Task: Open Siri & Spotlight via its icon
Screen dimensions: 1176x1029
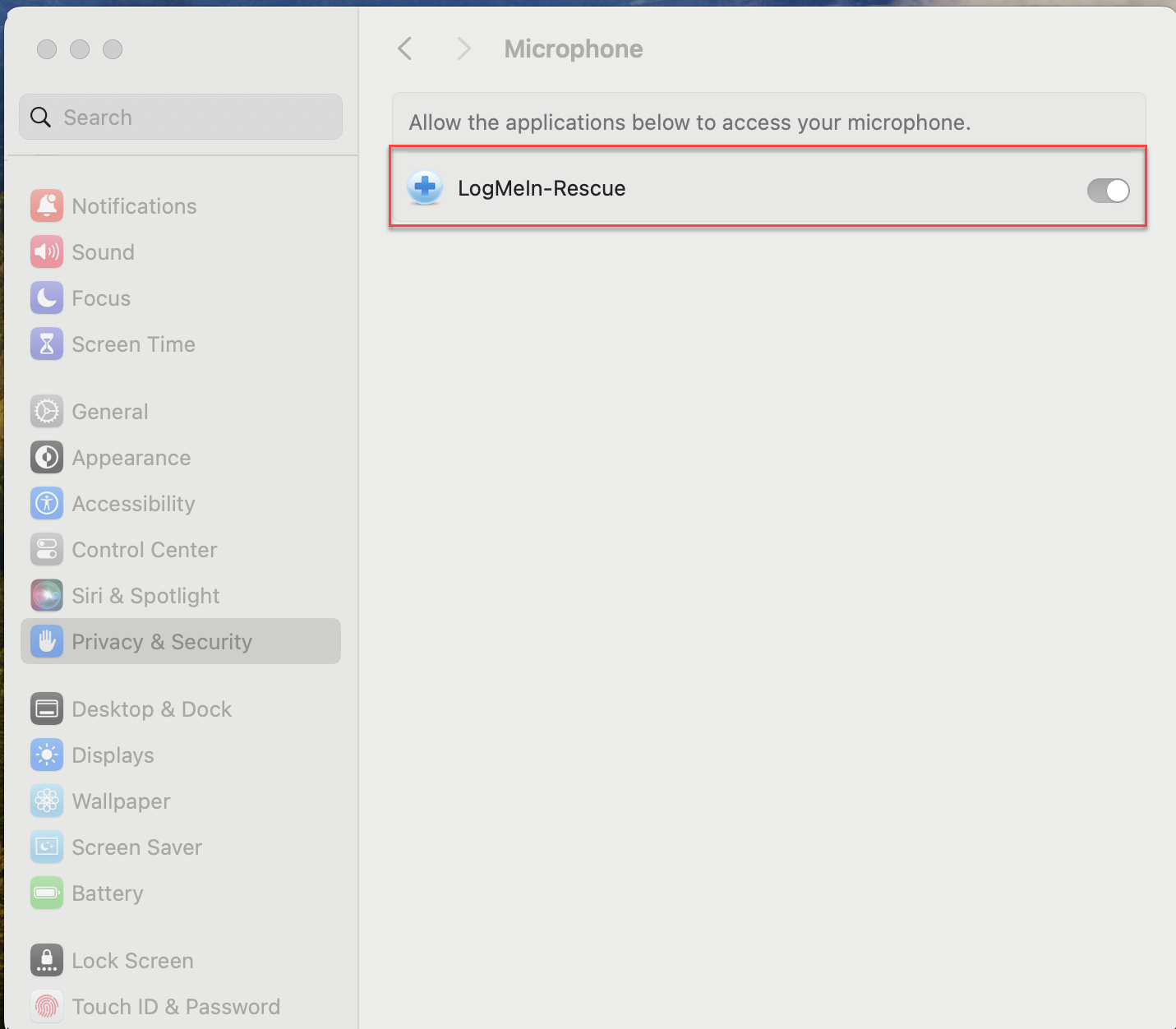Action: coord(47,595)
